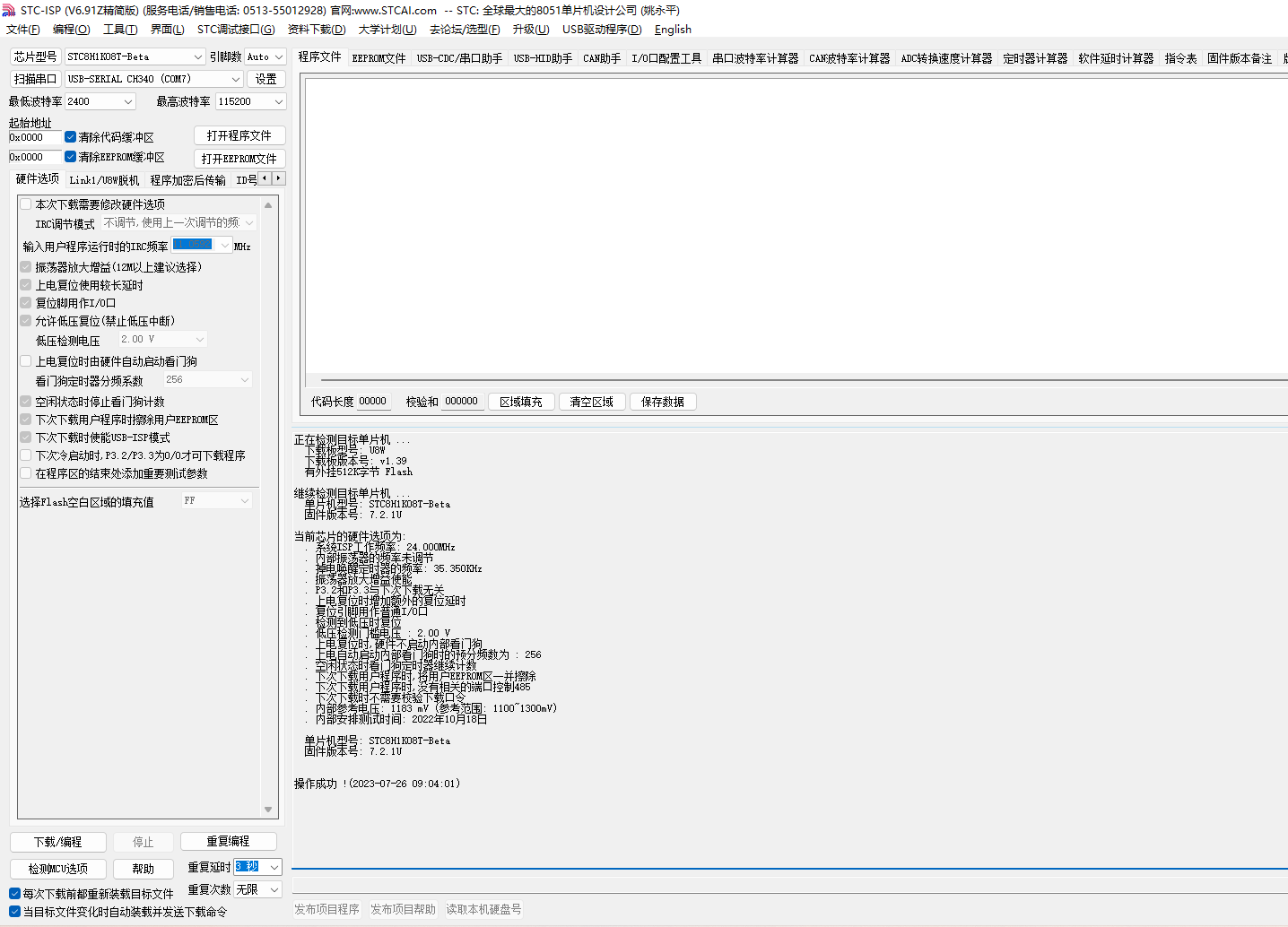Click the 保存数据 button
1288x927 pixels.
coord(663,402)
